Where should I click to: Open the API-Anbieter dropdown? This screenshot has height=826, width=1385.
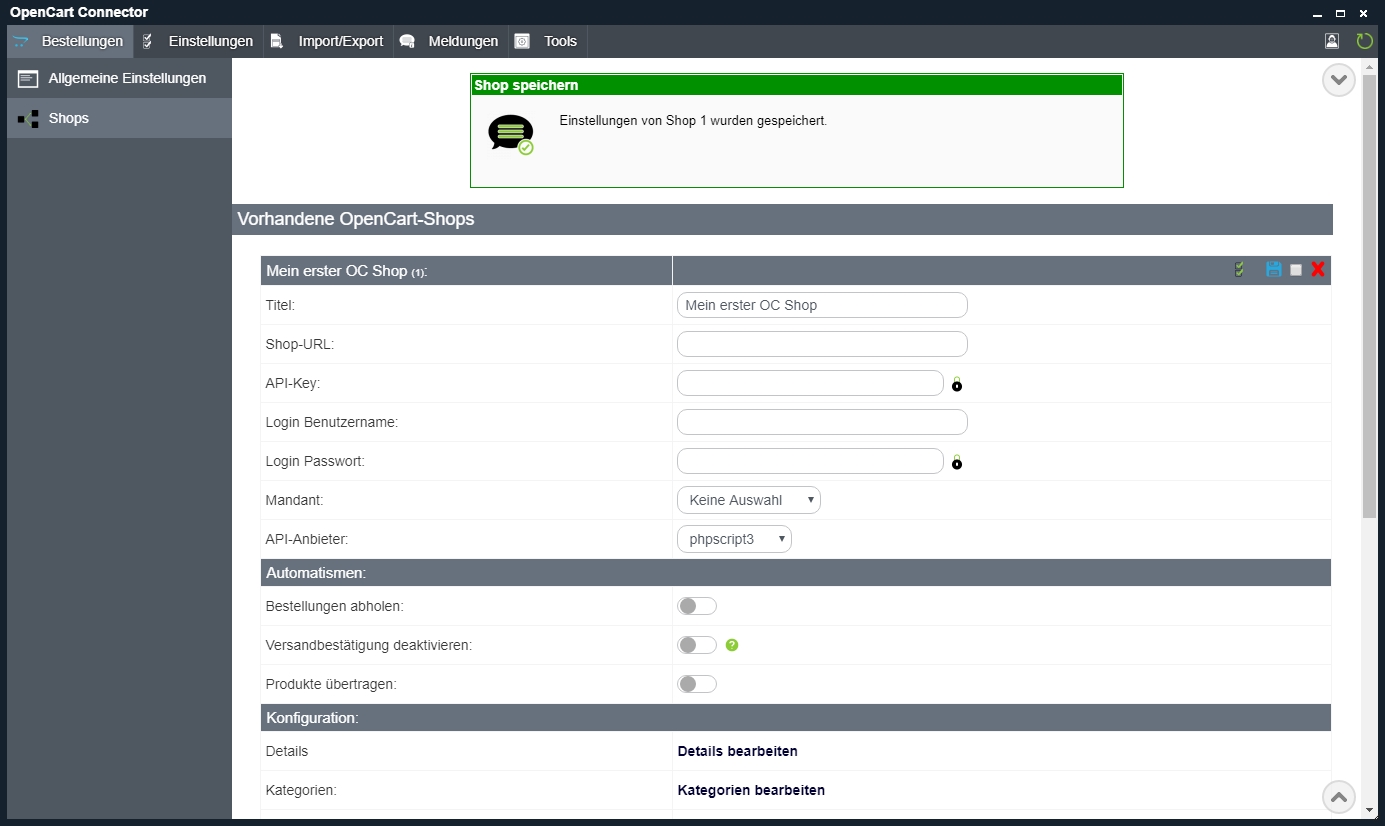coord(734,539)
